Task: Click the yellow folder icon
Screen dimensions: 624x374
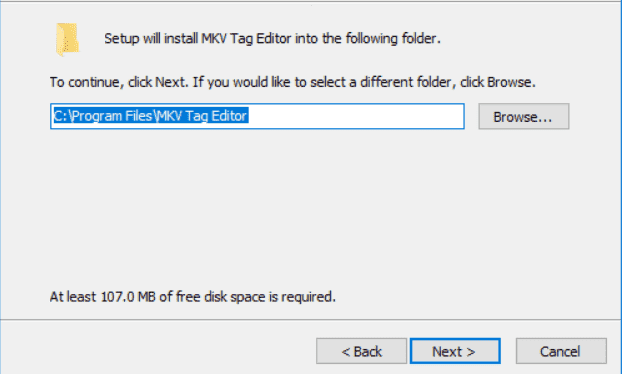Action: coord(68,39)
